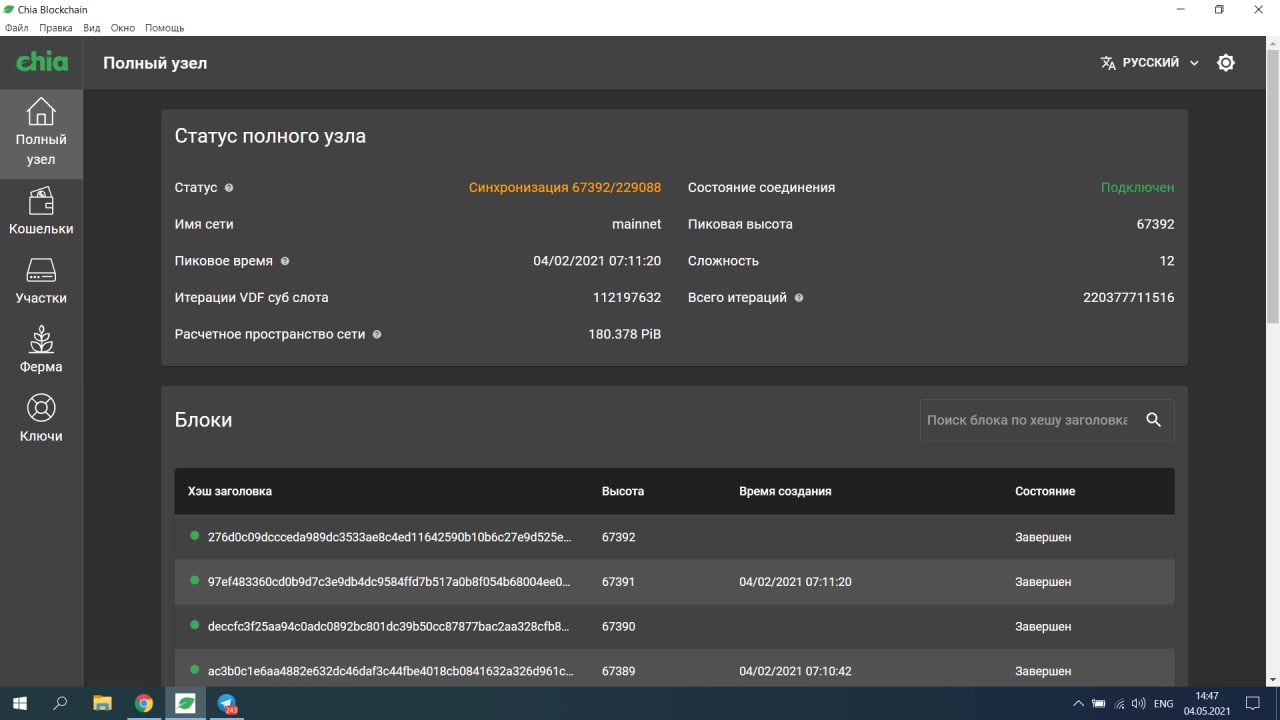Screen dimensions: 1280x720
Task: Click help icon beside Расчетное пространство сети
Action: [x=377, y=335]
